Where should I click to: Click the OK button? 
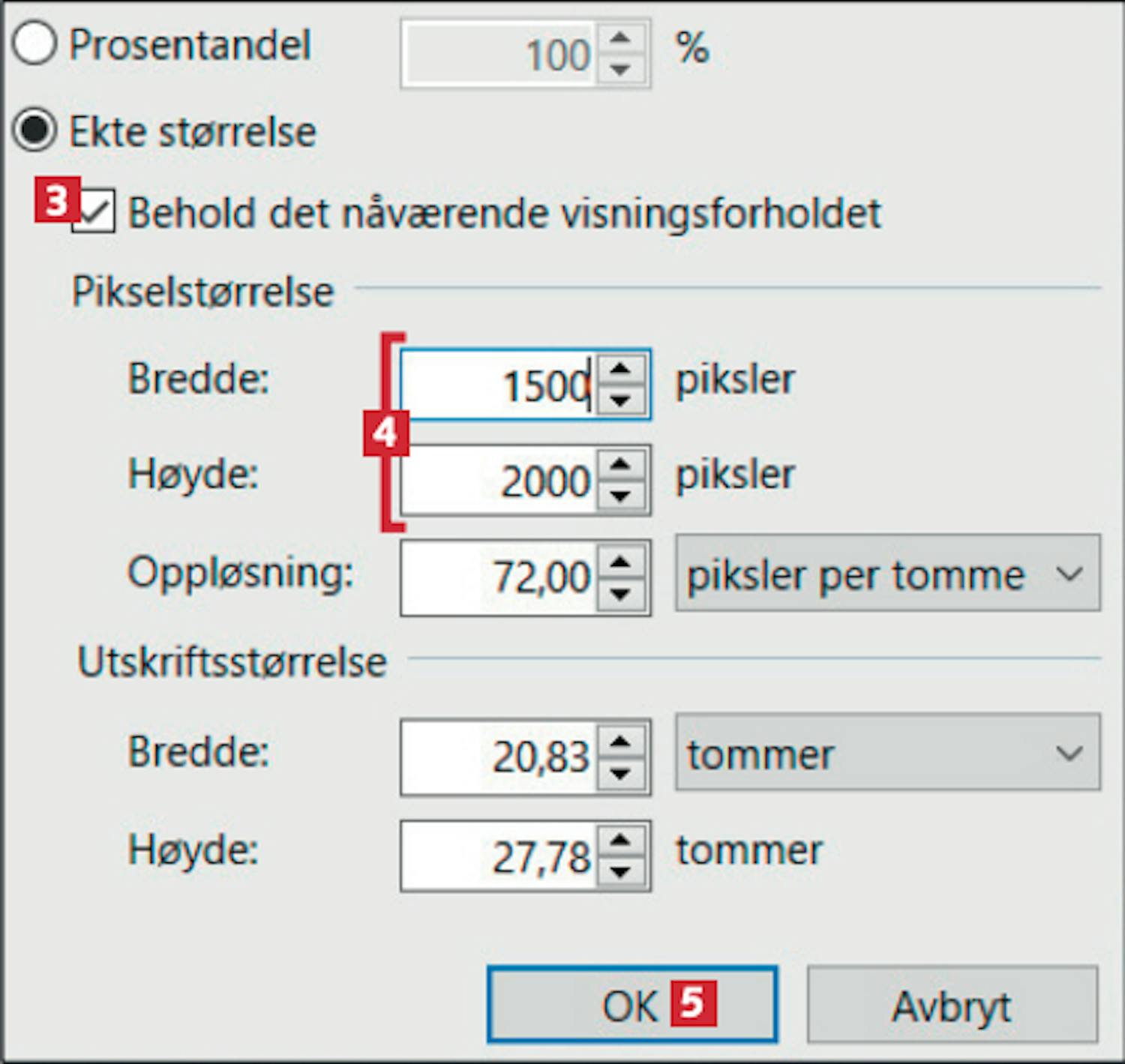point(631,1004)
